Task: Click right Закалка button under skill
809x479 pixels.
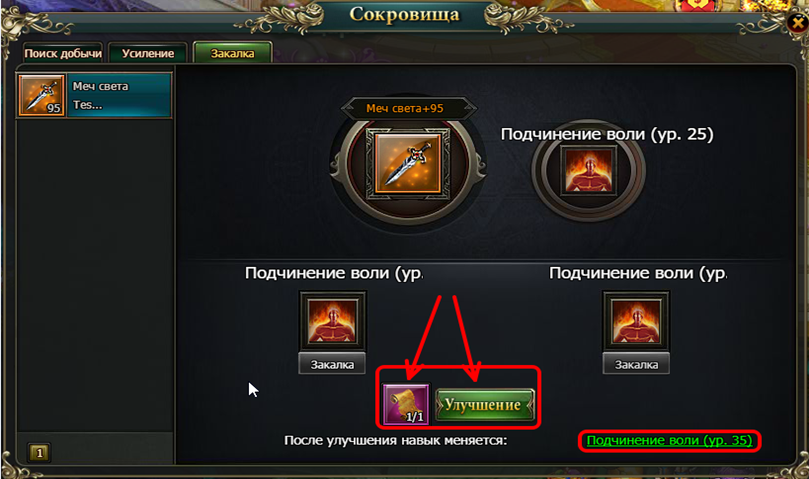Action: click(636, 364)
